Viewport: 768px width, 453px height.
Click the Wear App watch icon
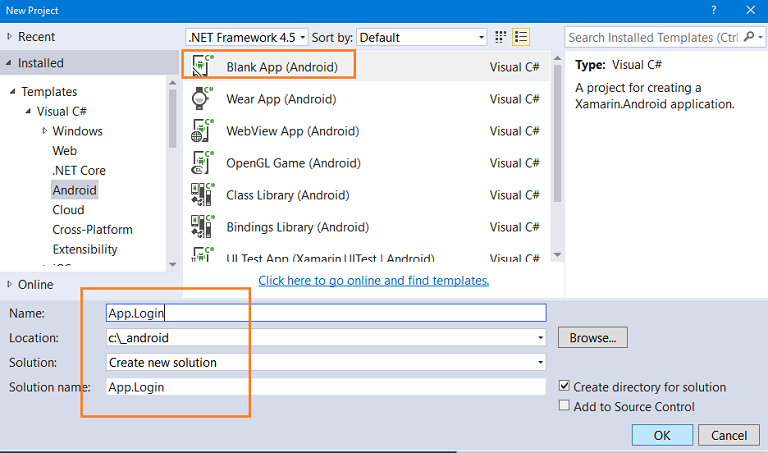(x=202, y=99)
